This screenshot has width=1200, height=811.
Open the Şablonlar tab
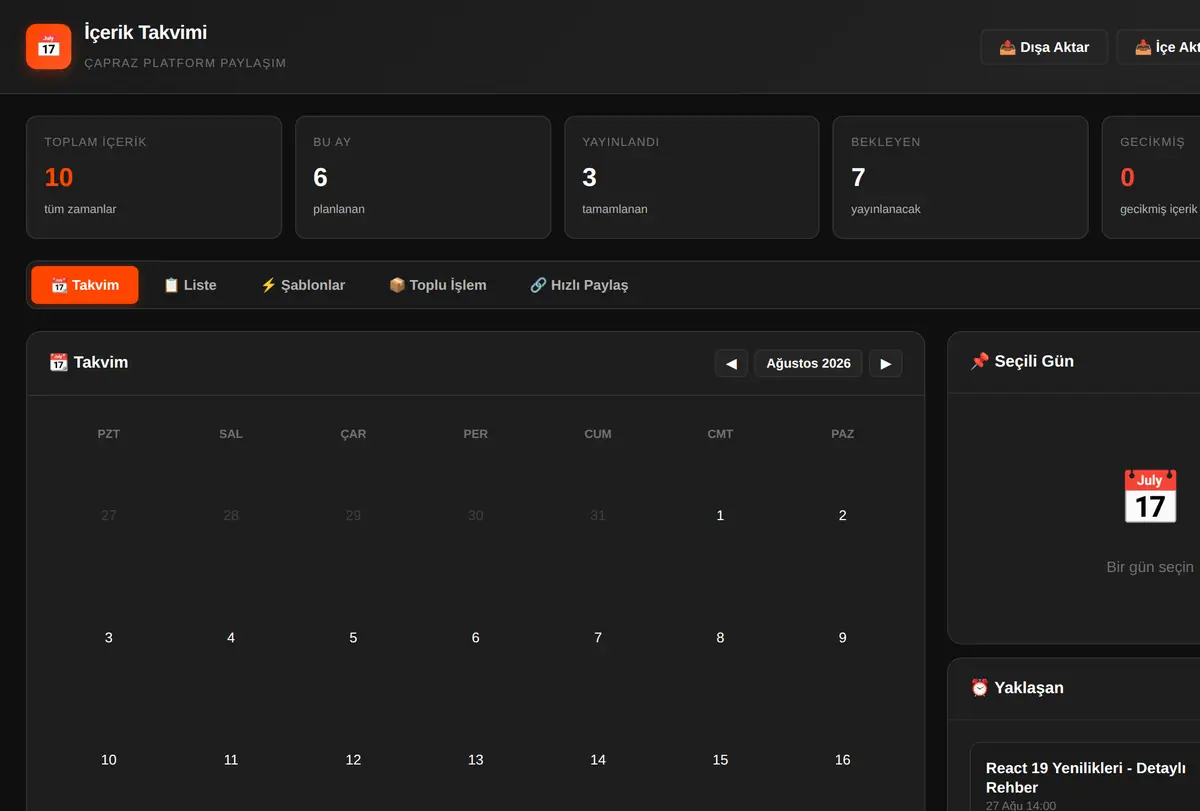coord(303,285)
